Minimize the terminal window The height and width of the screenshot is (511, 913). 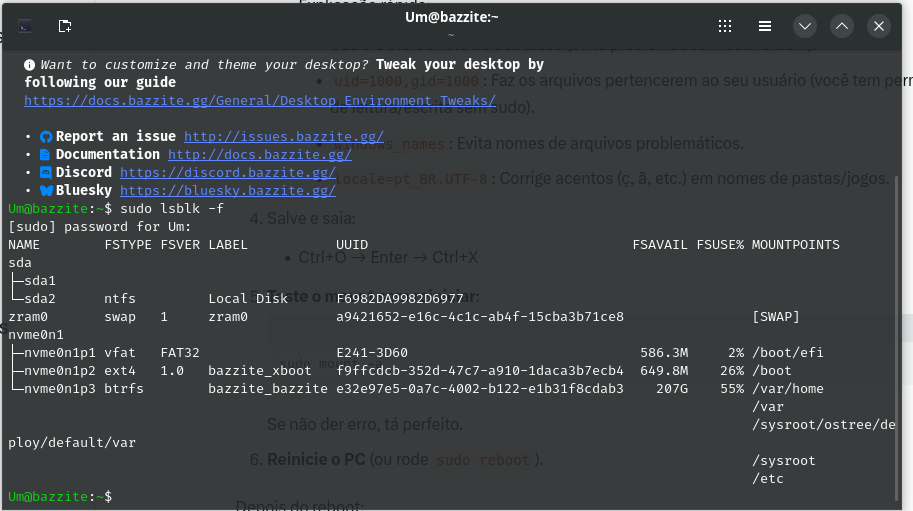click(x=805, y=26)
